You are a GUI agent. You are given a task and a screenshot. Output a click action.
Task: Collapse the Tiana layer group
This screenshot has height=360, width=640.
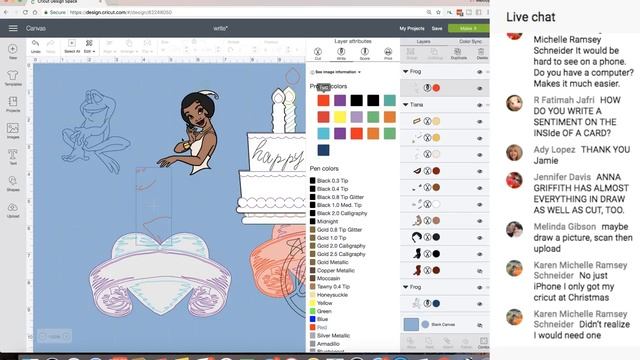tap(406, 105)
